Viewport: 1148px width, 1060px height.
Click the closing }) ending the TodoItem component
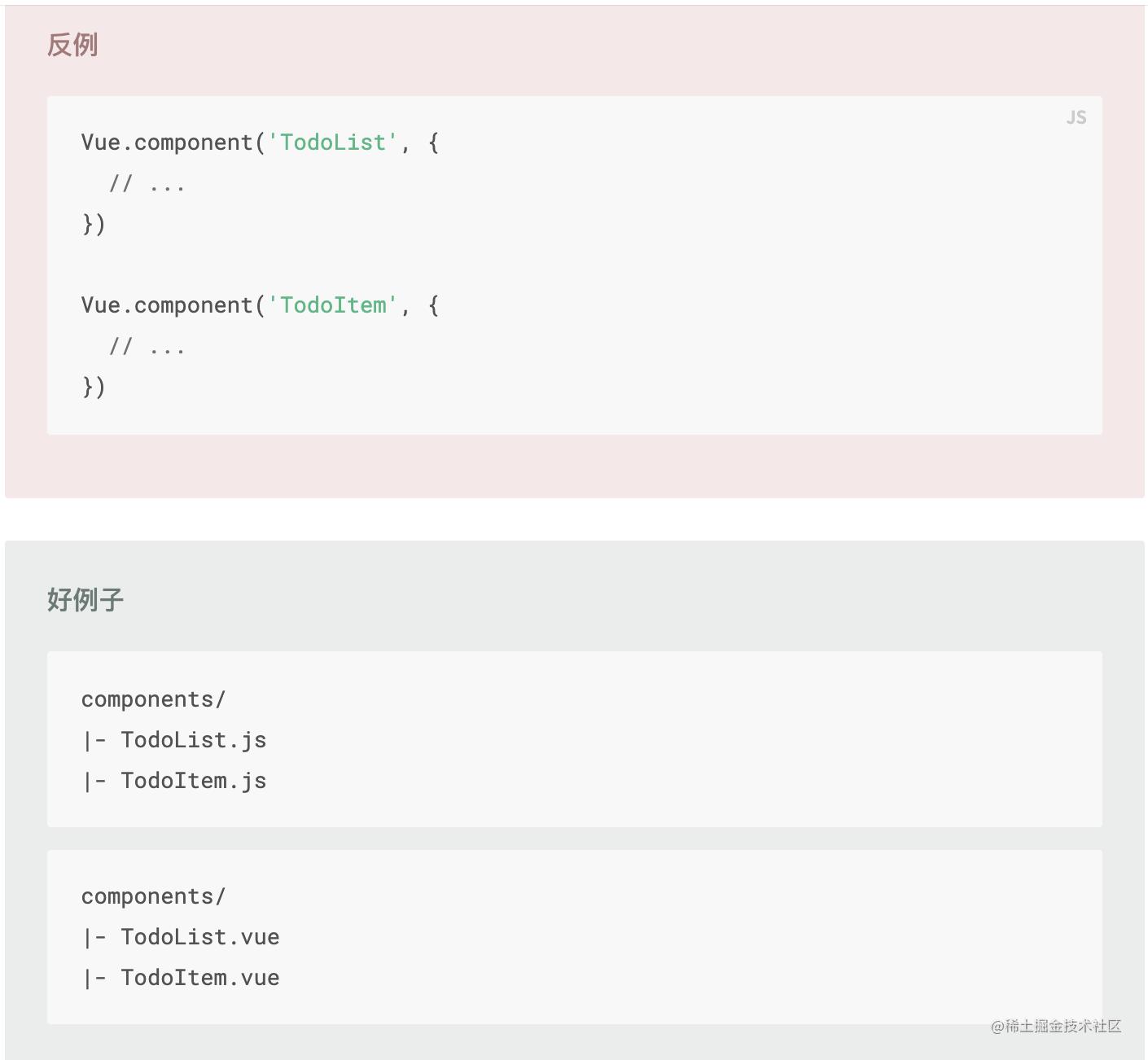tap(94, 387)
